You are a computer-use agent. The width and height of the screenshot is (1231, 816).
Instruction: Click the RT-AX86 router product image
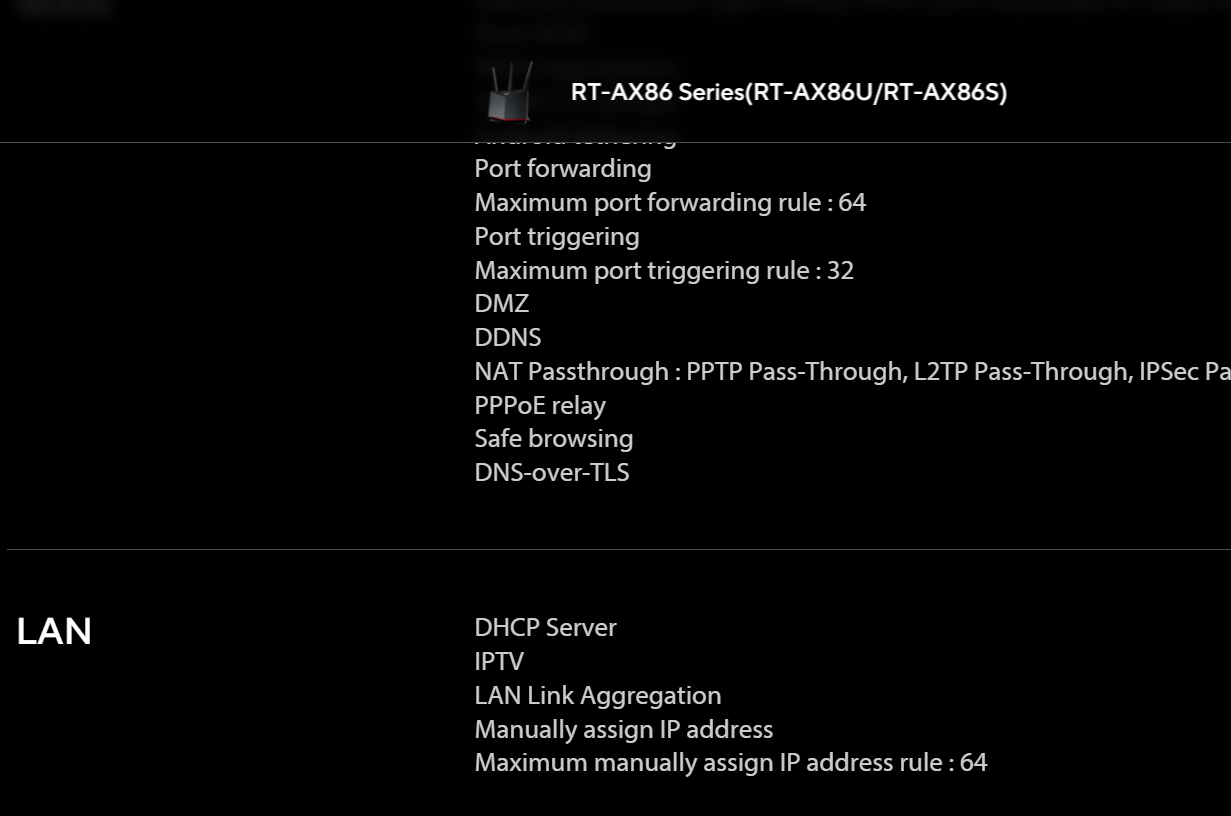click(x=510, y=93)
